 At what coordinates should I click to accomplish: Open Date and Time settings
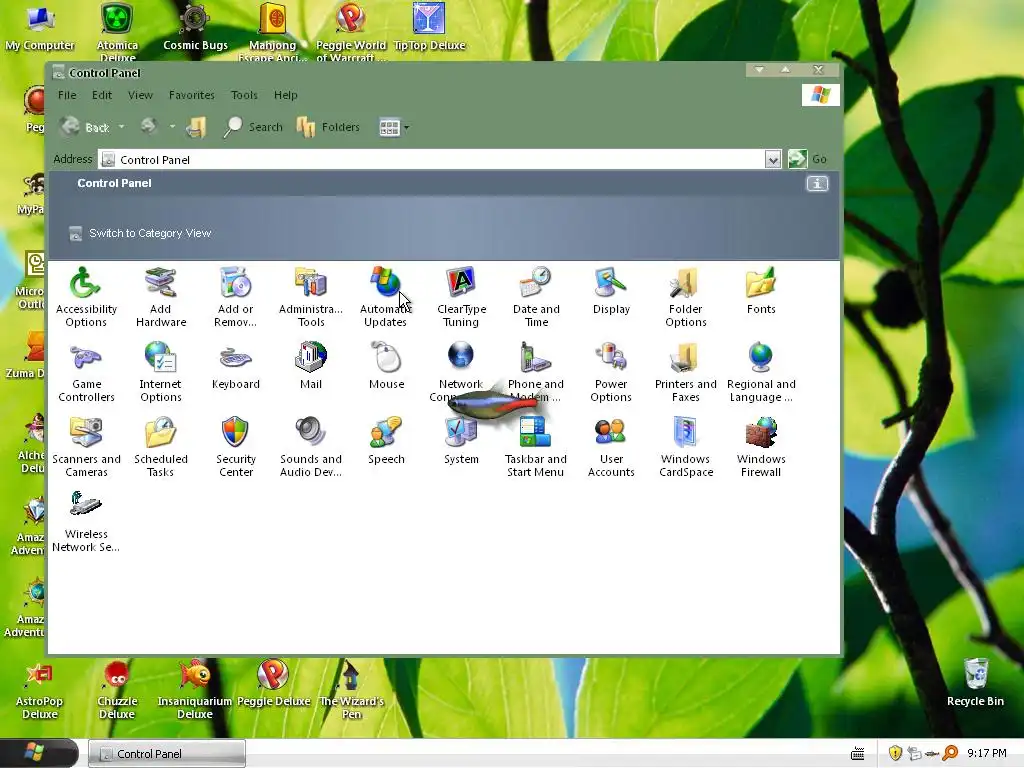536,297
